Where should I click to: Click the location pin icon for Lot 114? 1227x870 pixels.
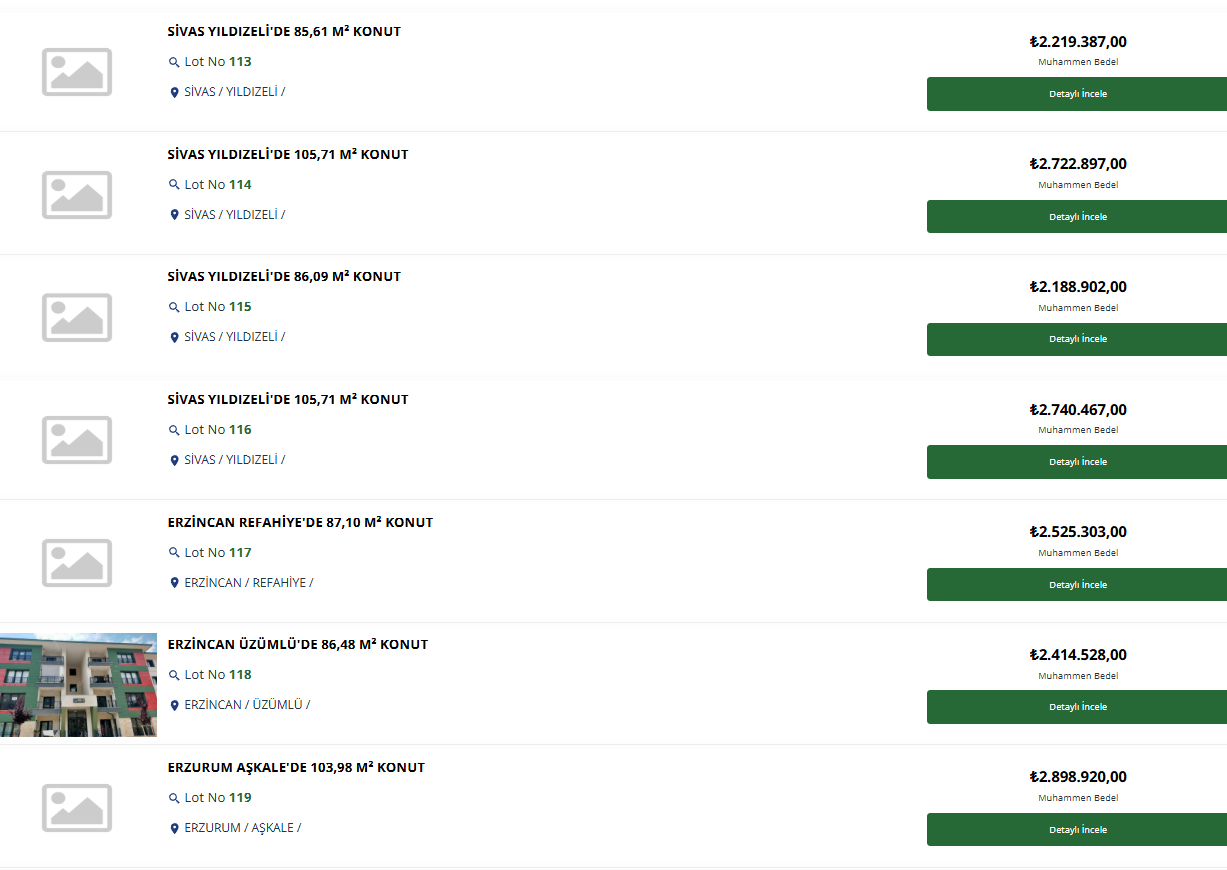[x=174, y=215]
